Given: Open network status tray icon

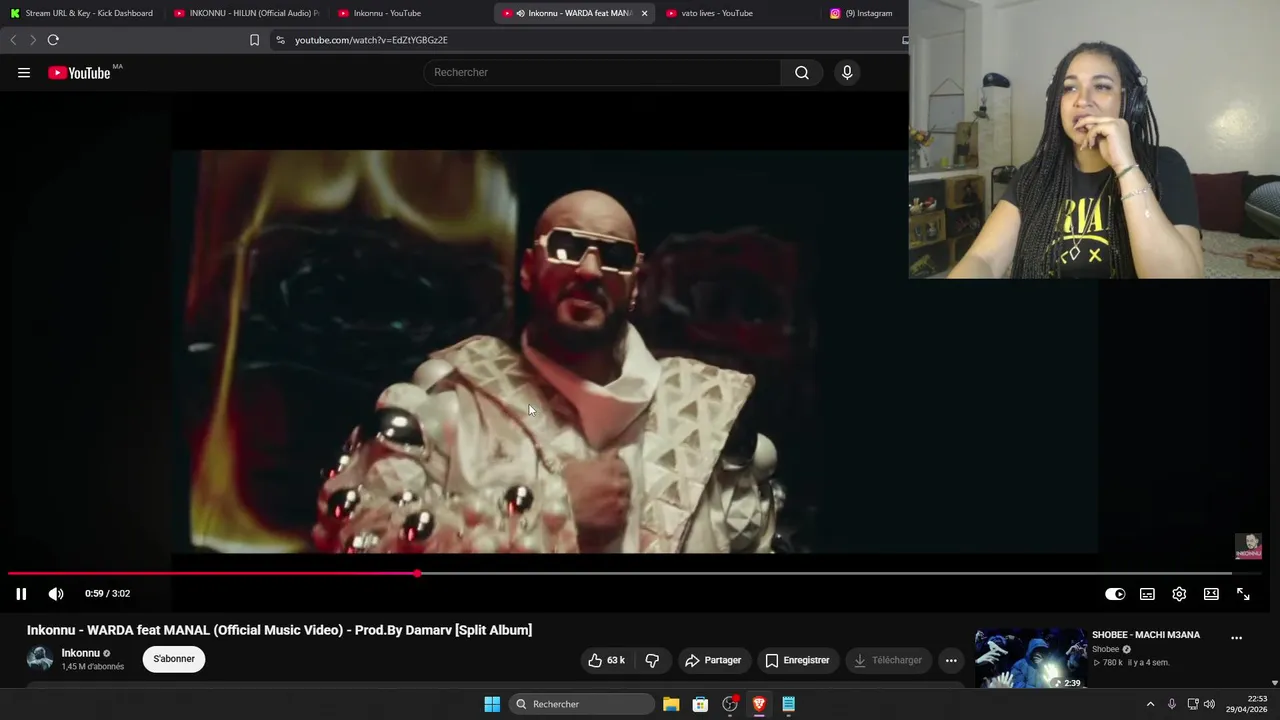Looking at the screenshot, I should (1193, 704).
